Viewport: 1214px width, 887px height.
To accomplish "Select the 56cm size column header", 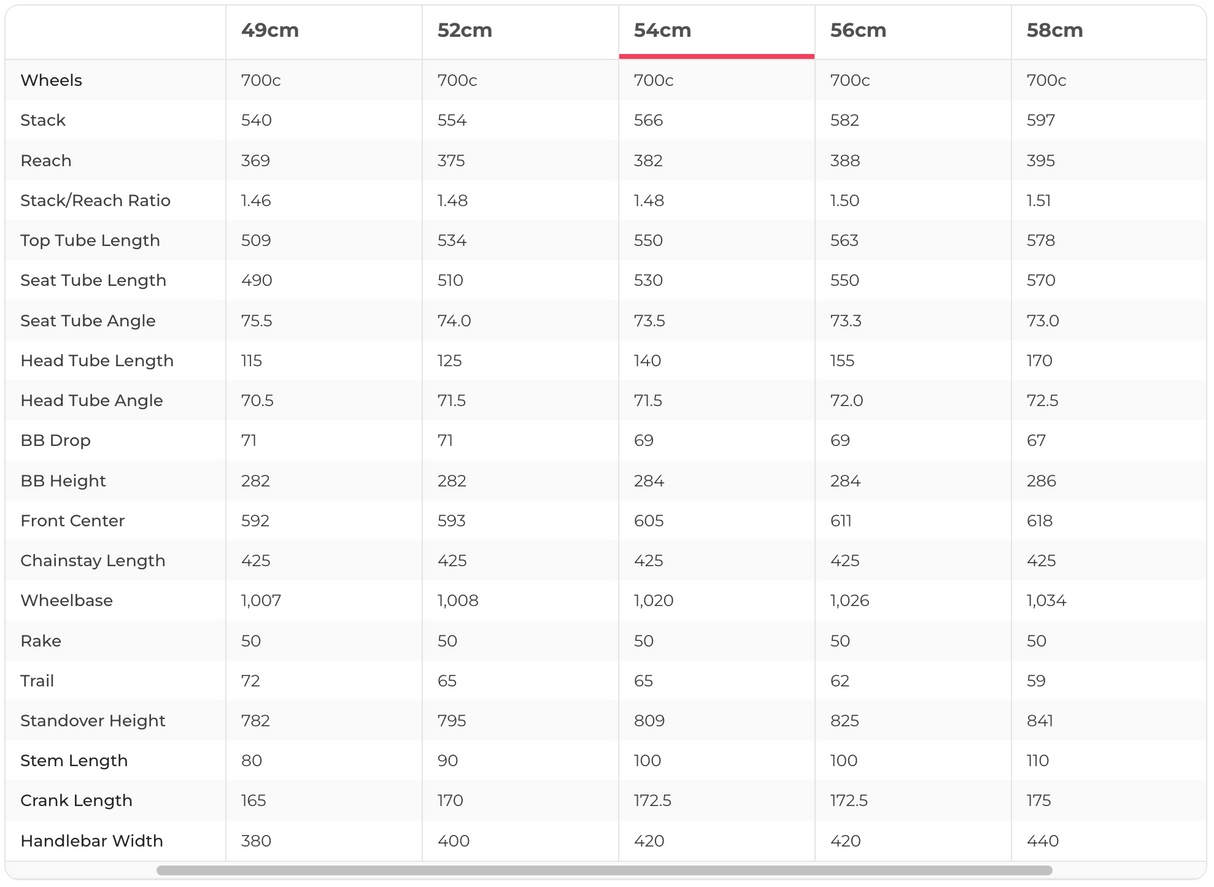I will coord(858,30).
